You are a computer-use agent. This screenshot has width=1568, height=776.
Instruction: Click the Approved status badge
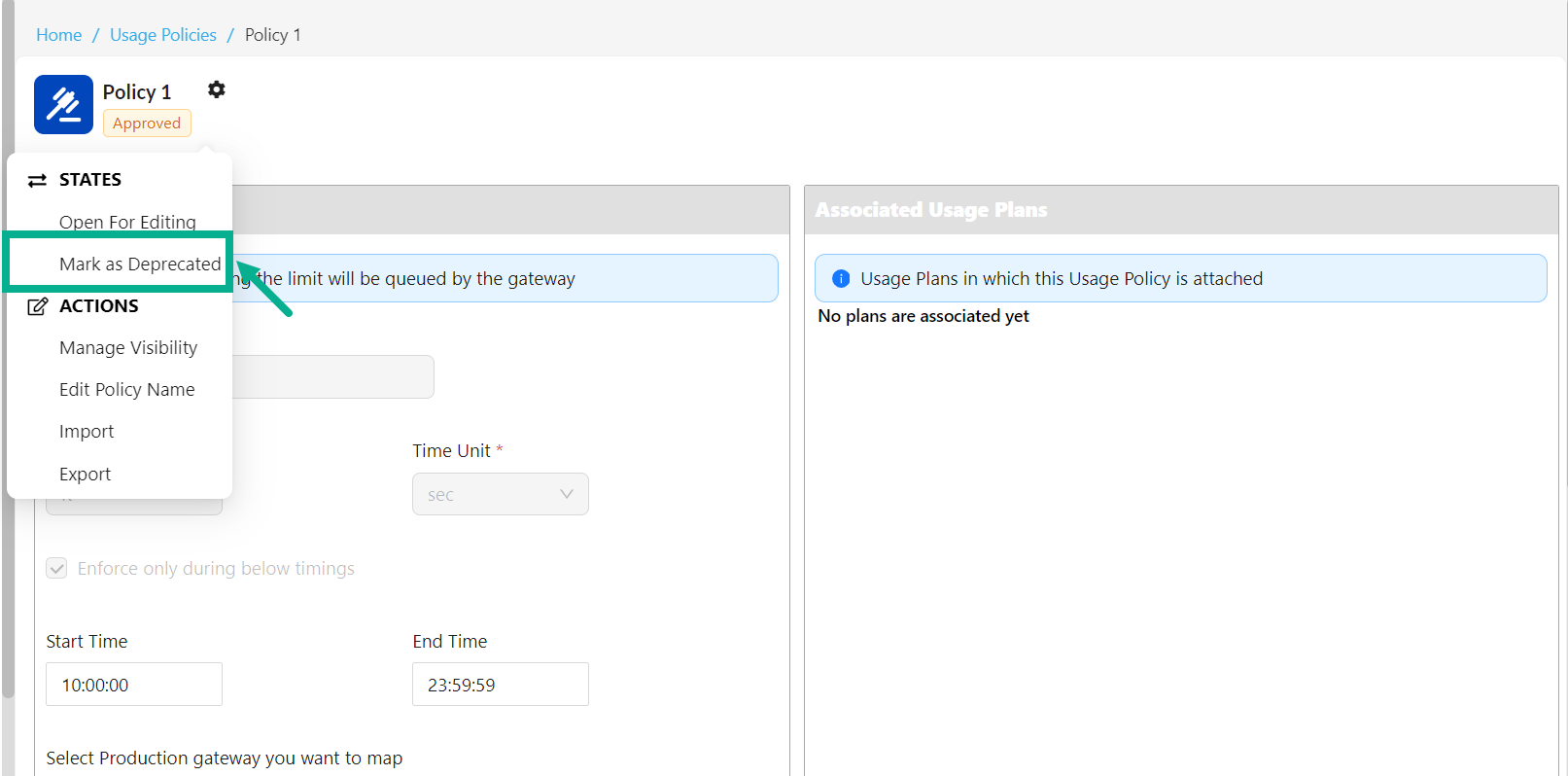click(x=147, y=123)
